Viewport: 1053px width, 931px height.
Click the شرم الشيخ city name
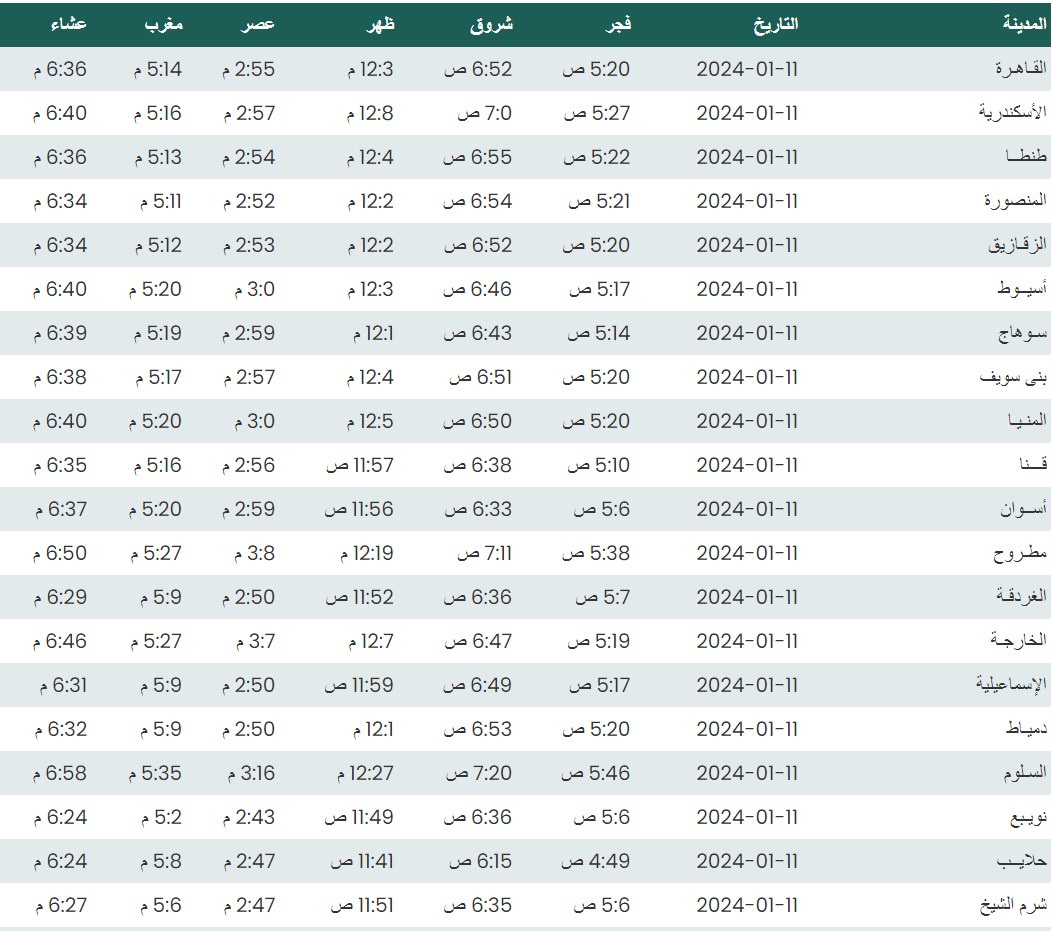click(x=1013, y=905)
